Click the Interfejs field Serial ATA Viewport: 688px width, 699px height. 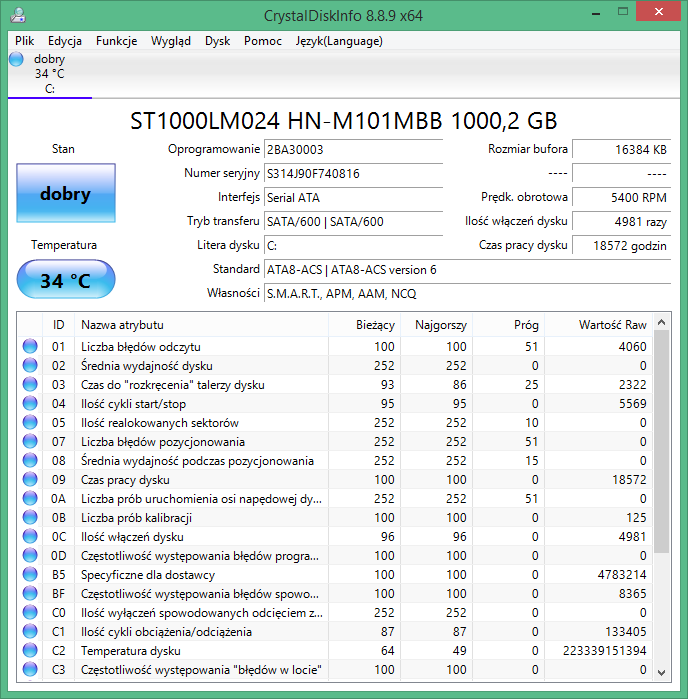[x=353, y=197]
